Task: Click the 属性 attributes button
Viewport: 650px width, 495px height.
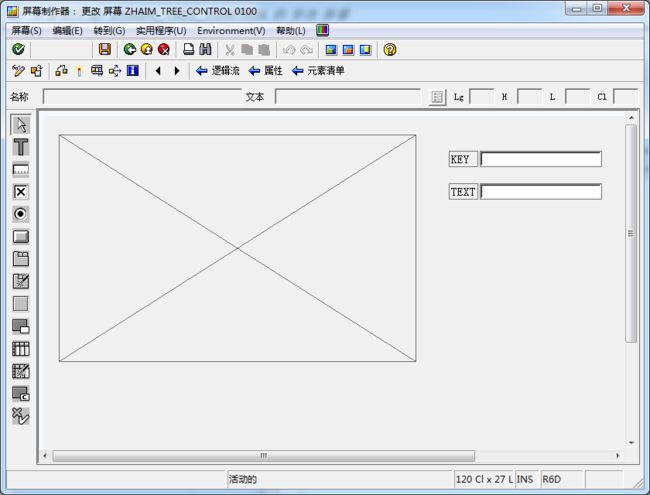Action: point(266,71)
